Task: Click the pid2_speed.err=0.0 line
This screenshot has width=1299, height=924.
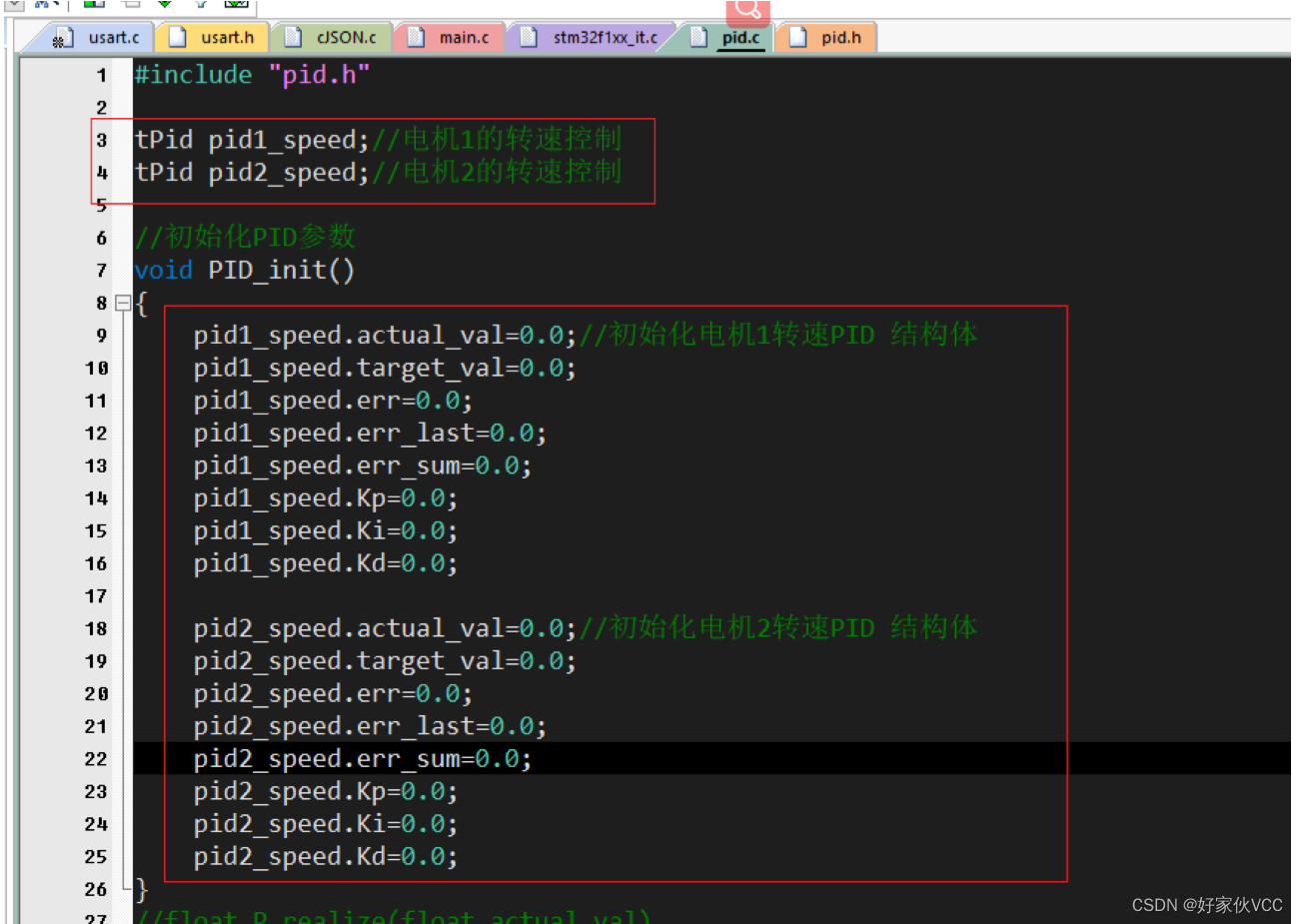Action: tap(333, 694)
